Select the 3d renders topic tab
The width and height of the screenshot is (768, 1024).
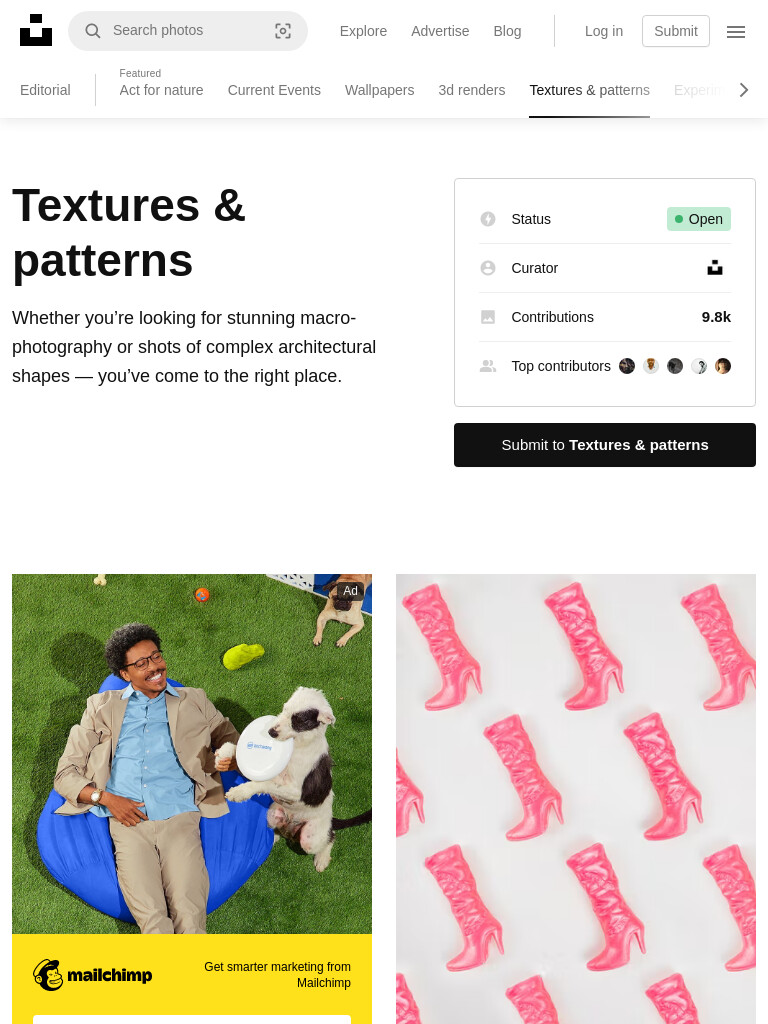472,90
